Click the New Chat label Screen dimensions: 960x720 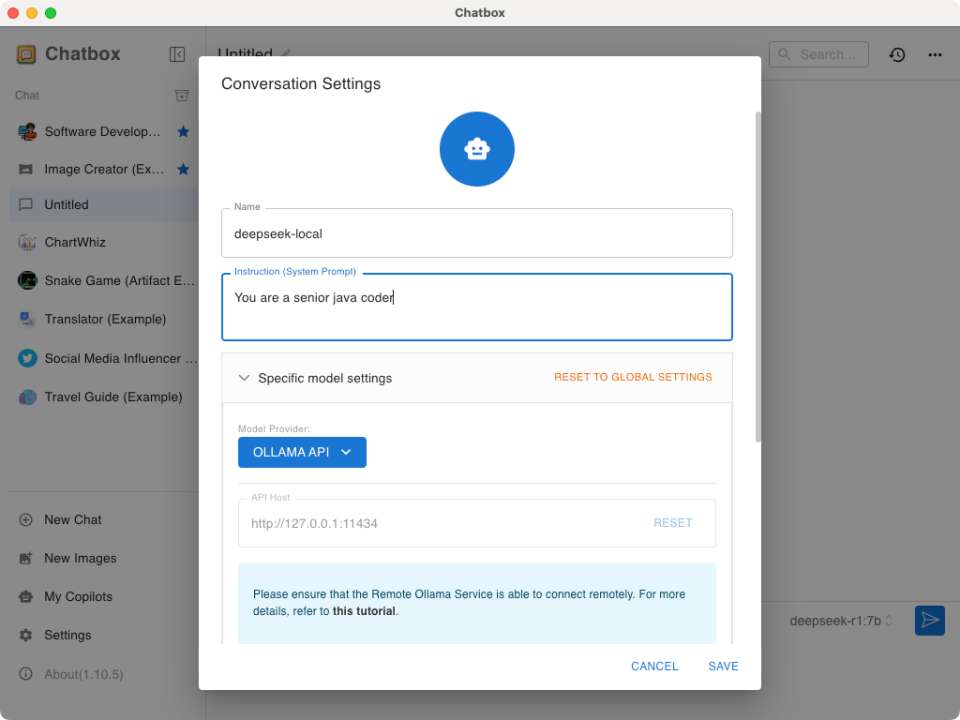(x=73, y=520)
